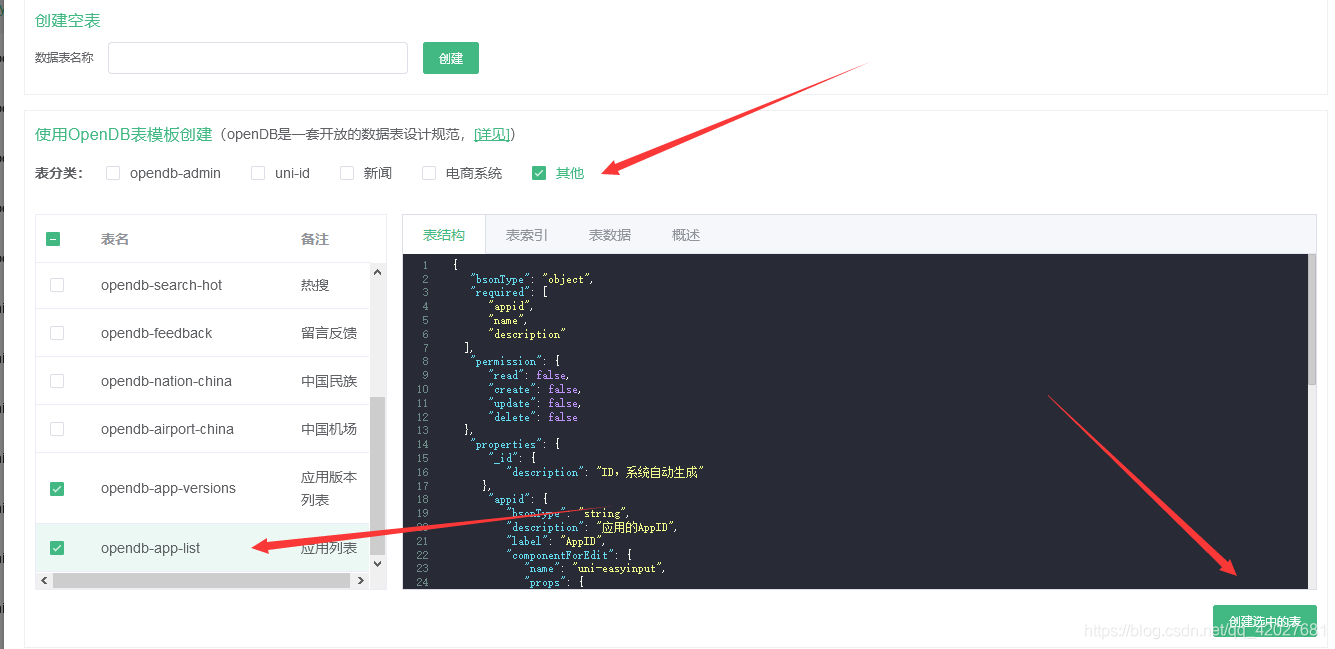Image resolution: width=1335 pixels, height=649 pixels.
Task: Check the 新闻 category checkbox
Action: pyautogui.click(x=347, y=173)
